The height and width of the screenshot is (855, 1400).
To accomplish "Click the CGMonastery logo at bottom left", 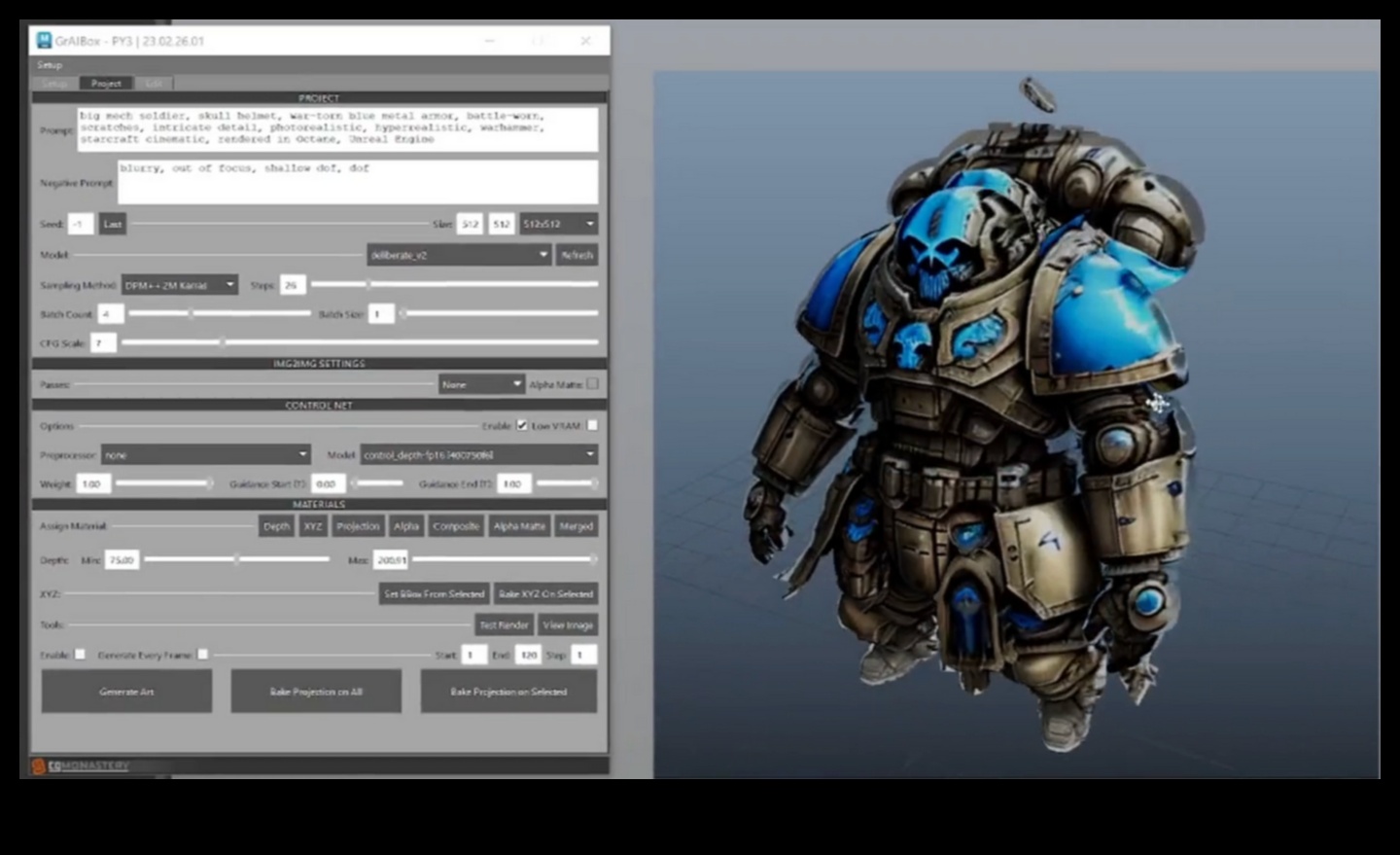I will click(x=84, y=766).
